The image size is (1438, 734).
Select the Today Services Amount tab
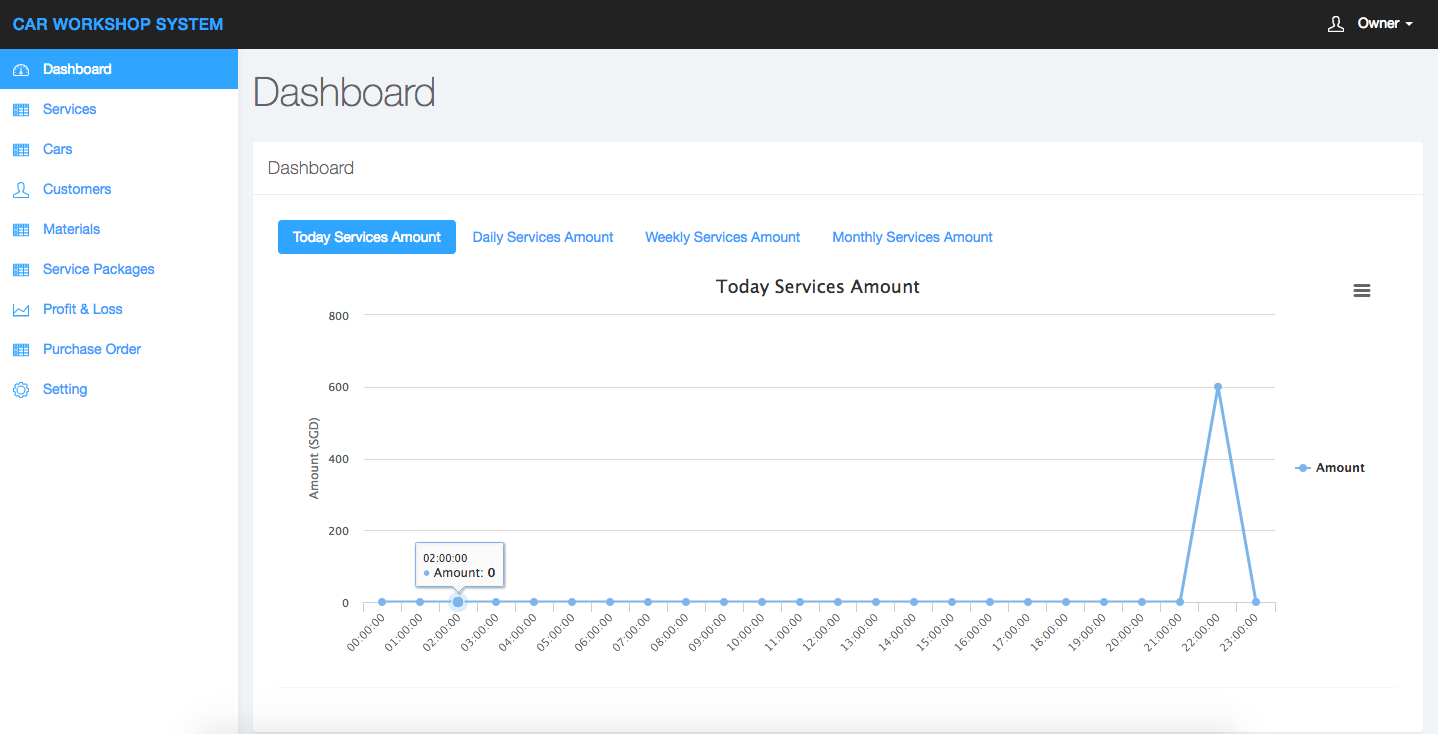pyautogui.click(x=366, y=237)
